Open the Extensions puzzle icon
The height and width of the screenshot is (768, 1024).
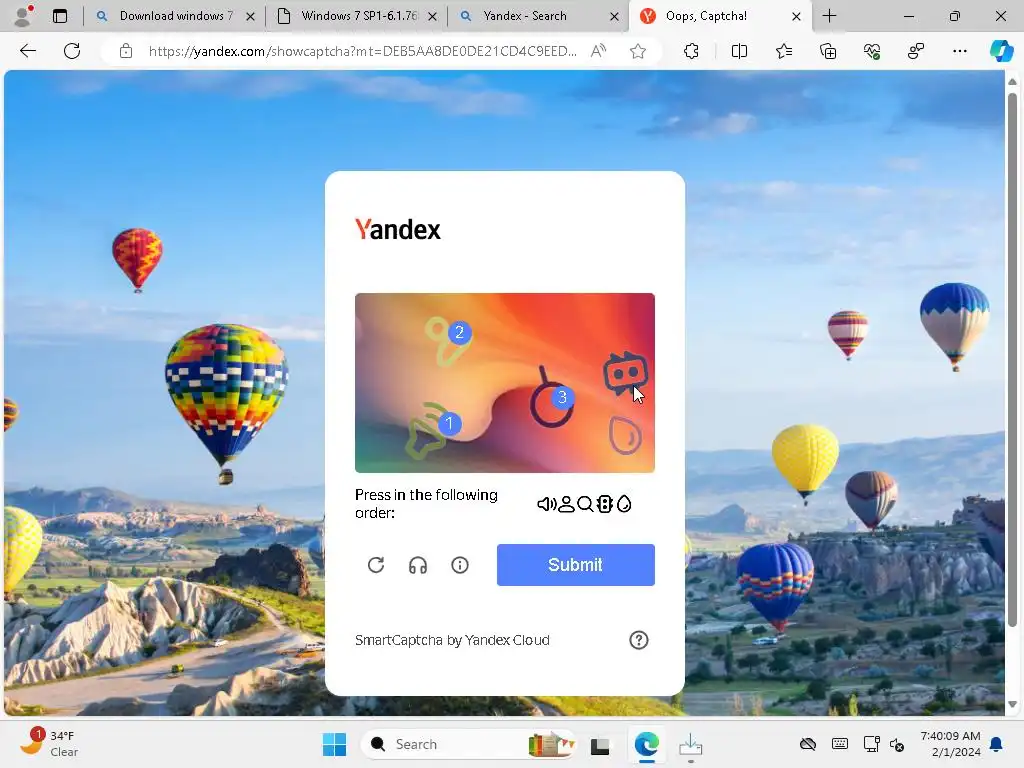point(692,51)
